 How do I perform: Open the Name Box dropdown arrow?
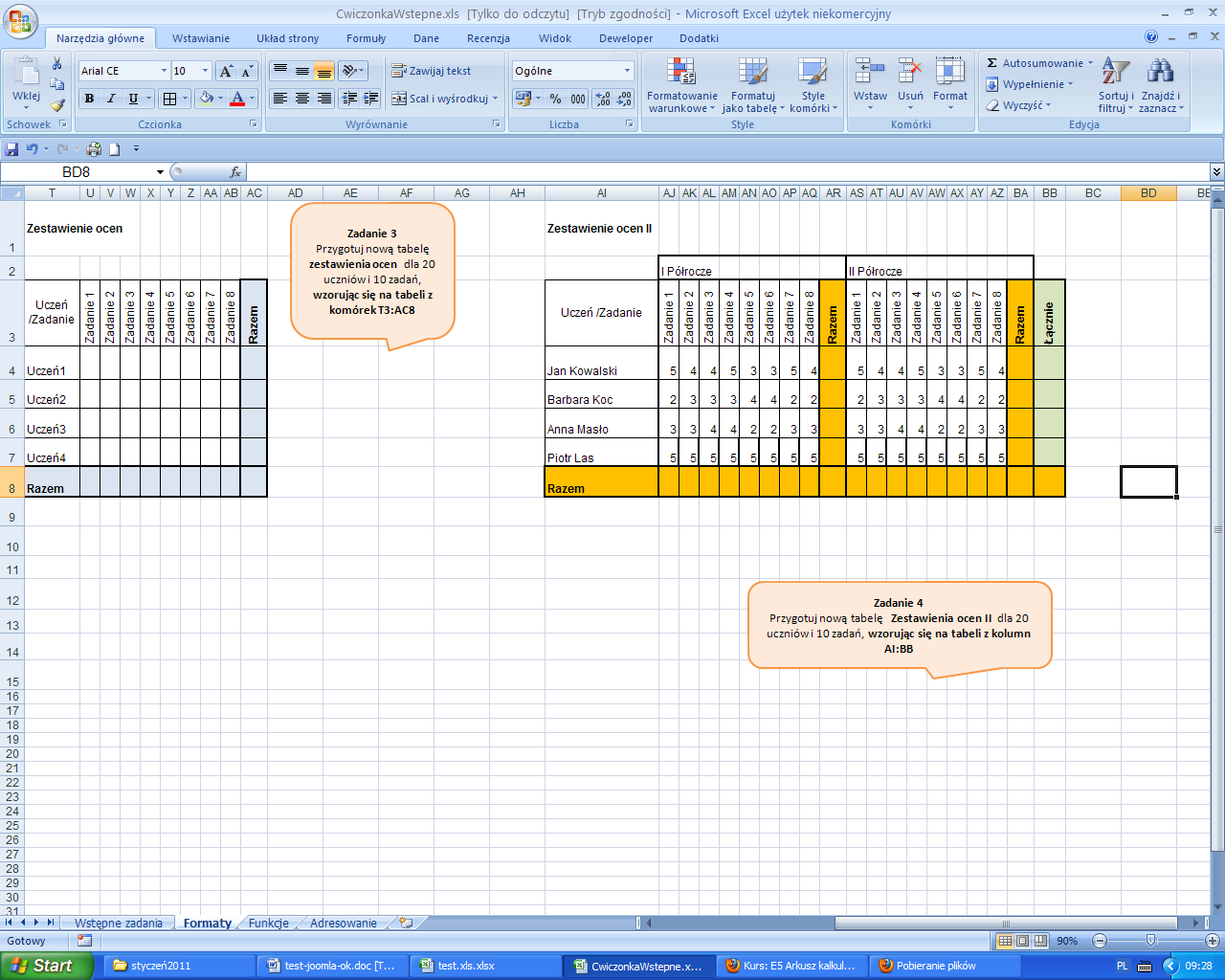click(160, 172)
